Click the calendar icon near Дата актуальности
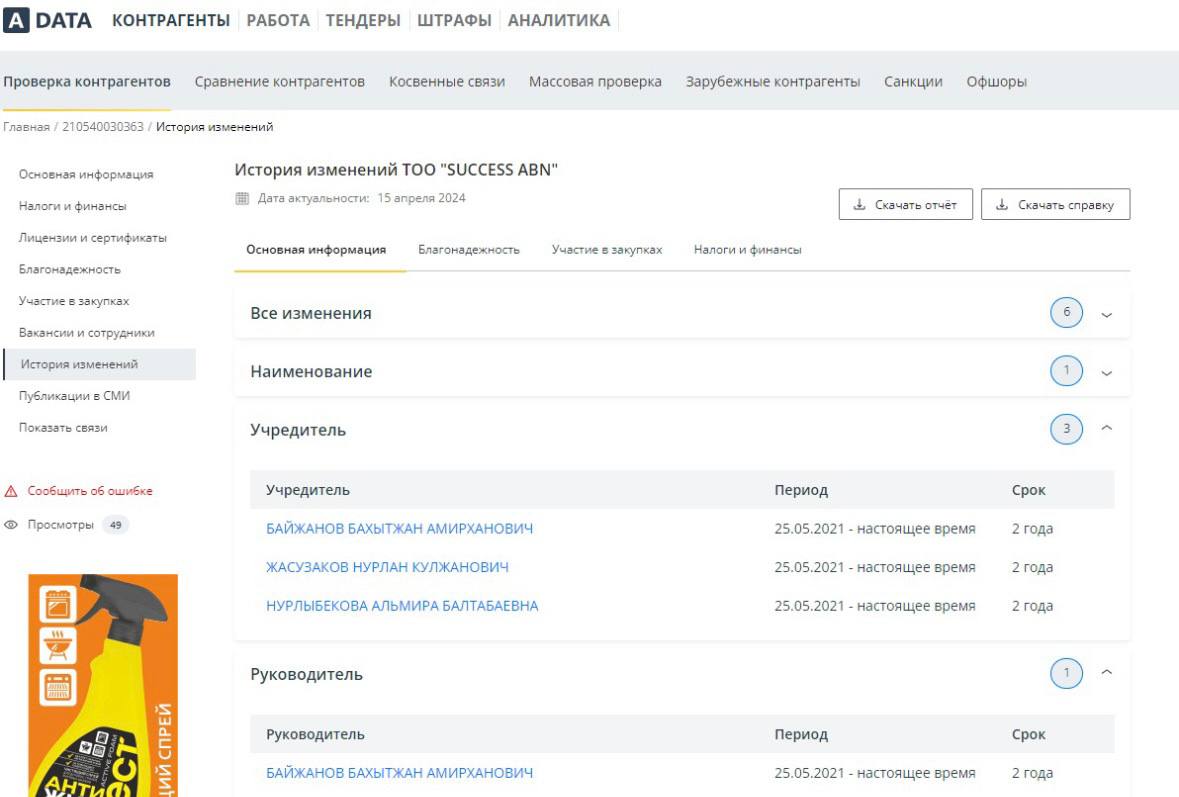This screenshot has height=797, width=1179. point(242,198)
